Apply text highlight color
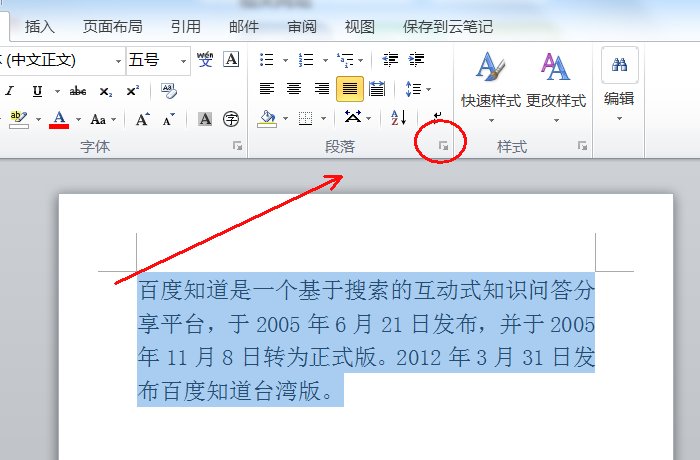700x460 pixels. pyautogui.click(x=18, y=119)
